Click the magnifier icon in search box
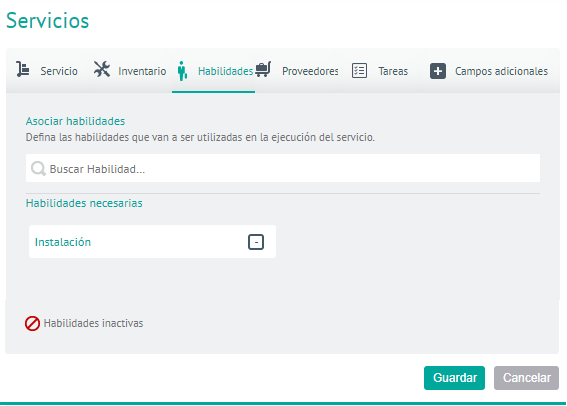Screen dimensions: 567x406 (x=38, y=168)
